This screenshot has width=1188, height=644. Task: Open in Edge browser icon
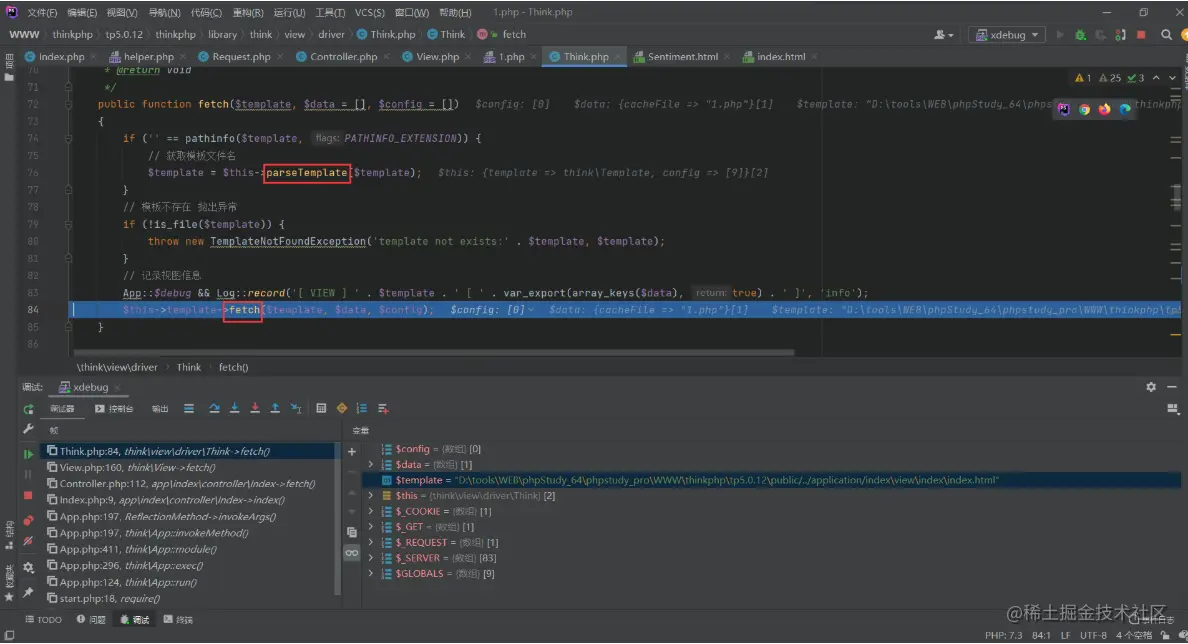[1125, 109]
